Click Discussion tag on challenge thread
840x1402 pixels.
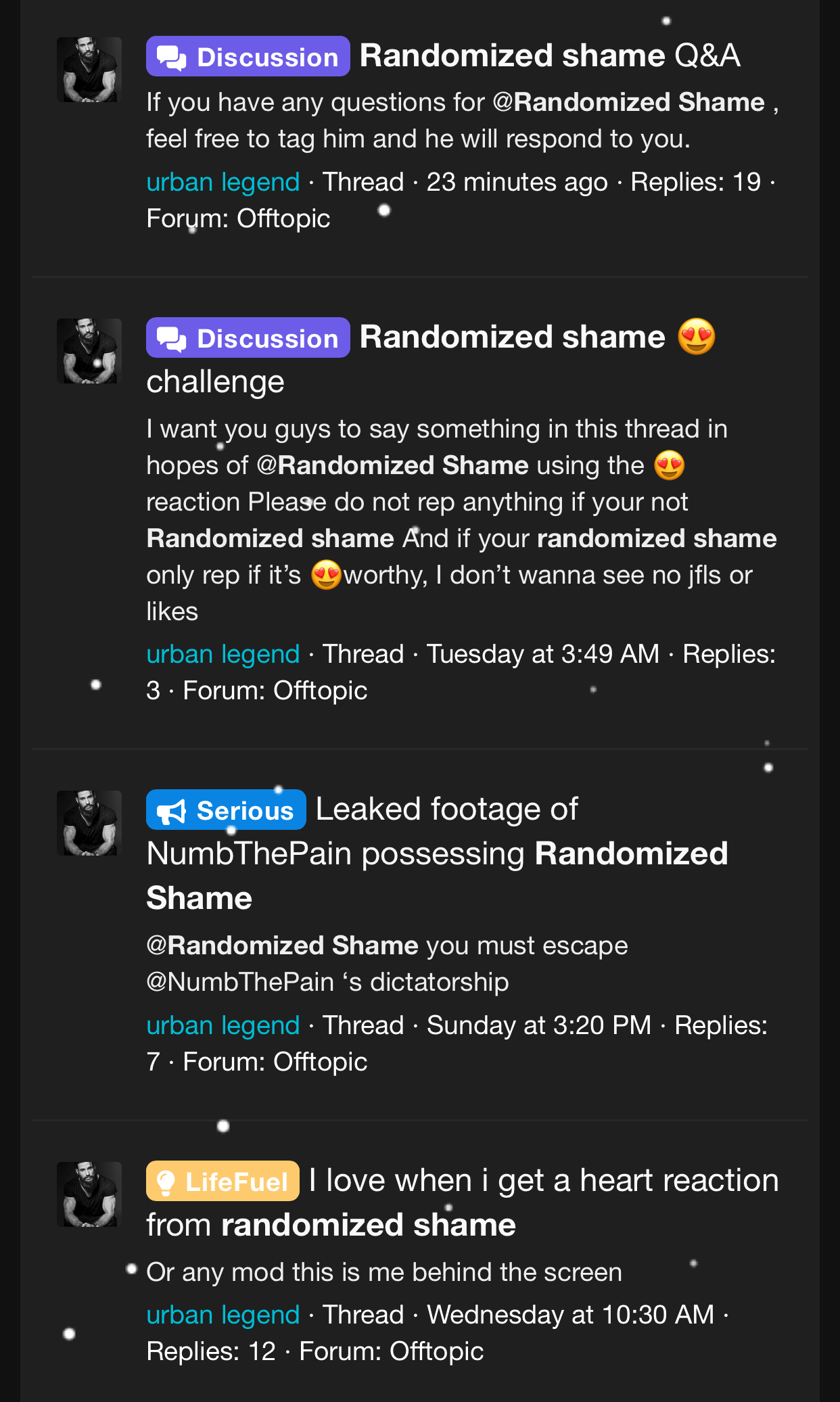click(x=248, y=338)
